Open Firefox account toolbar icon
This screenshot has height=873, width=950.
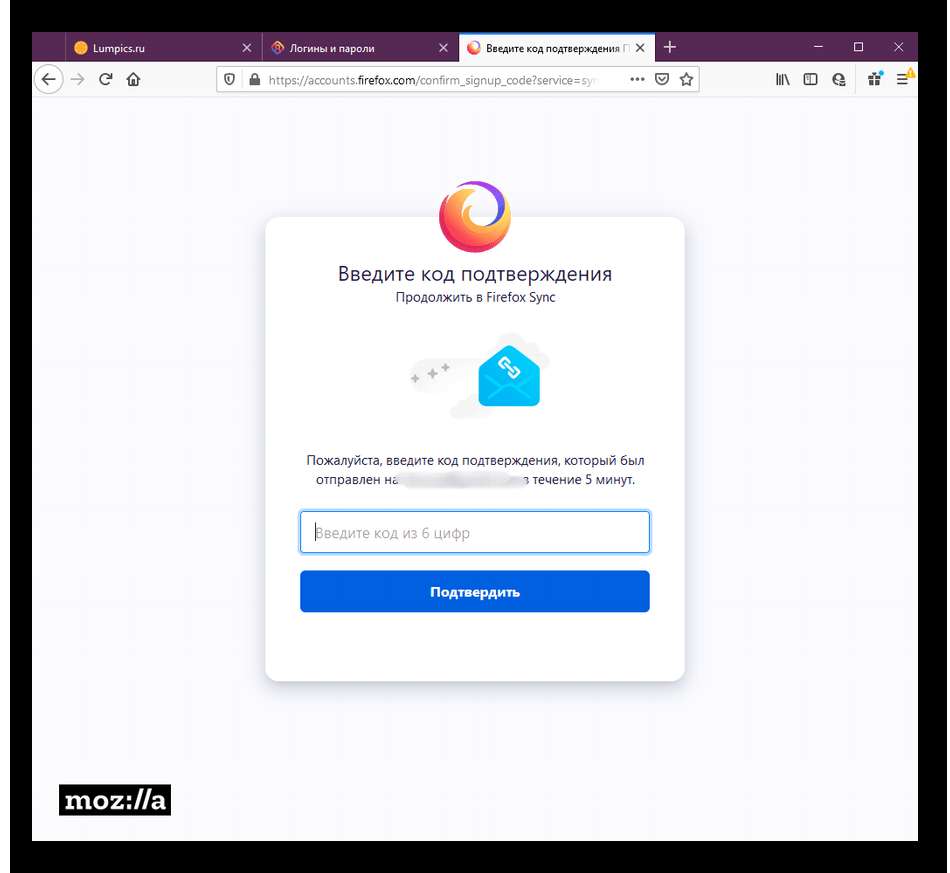[x=839, y=79]
